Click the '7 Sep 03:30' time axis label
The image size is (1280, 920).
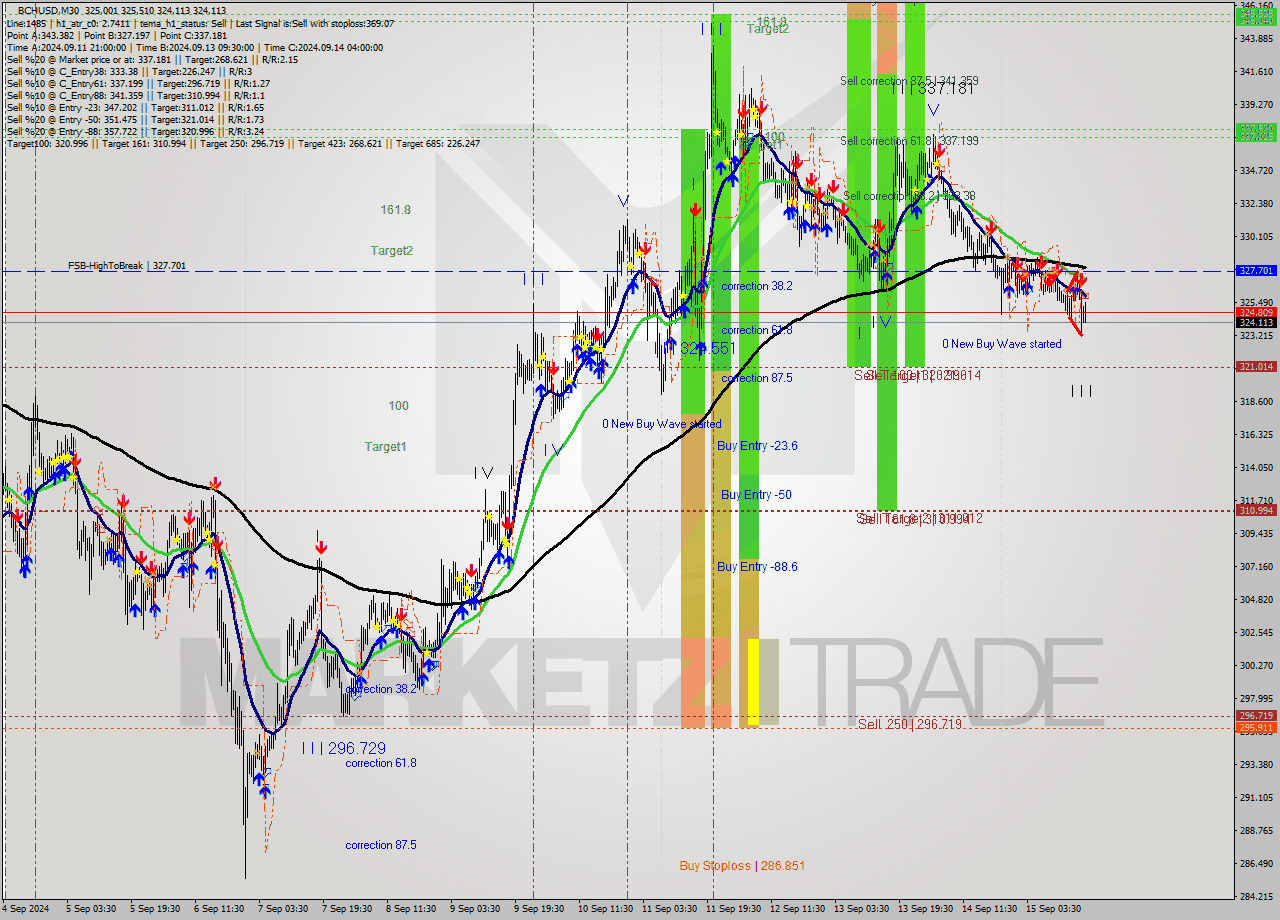tap(284, 909)
